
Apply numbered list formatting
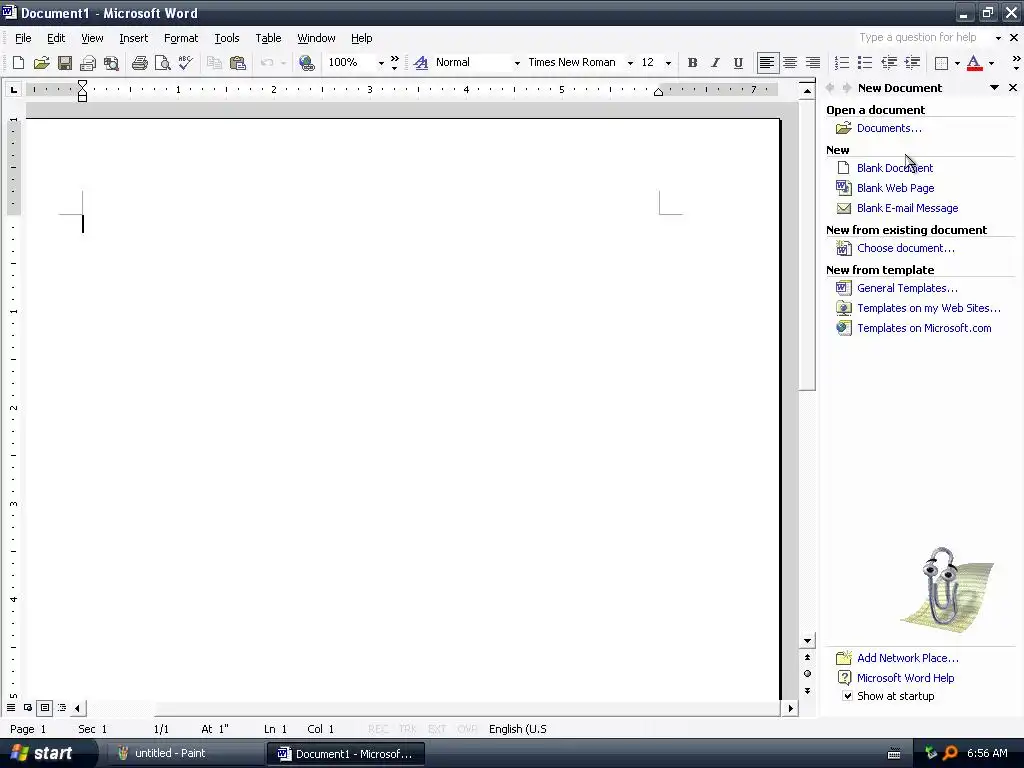click(x=842, y=63)
